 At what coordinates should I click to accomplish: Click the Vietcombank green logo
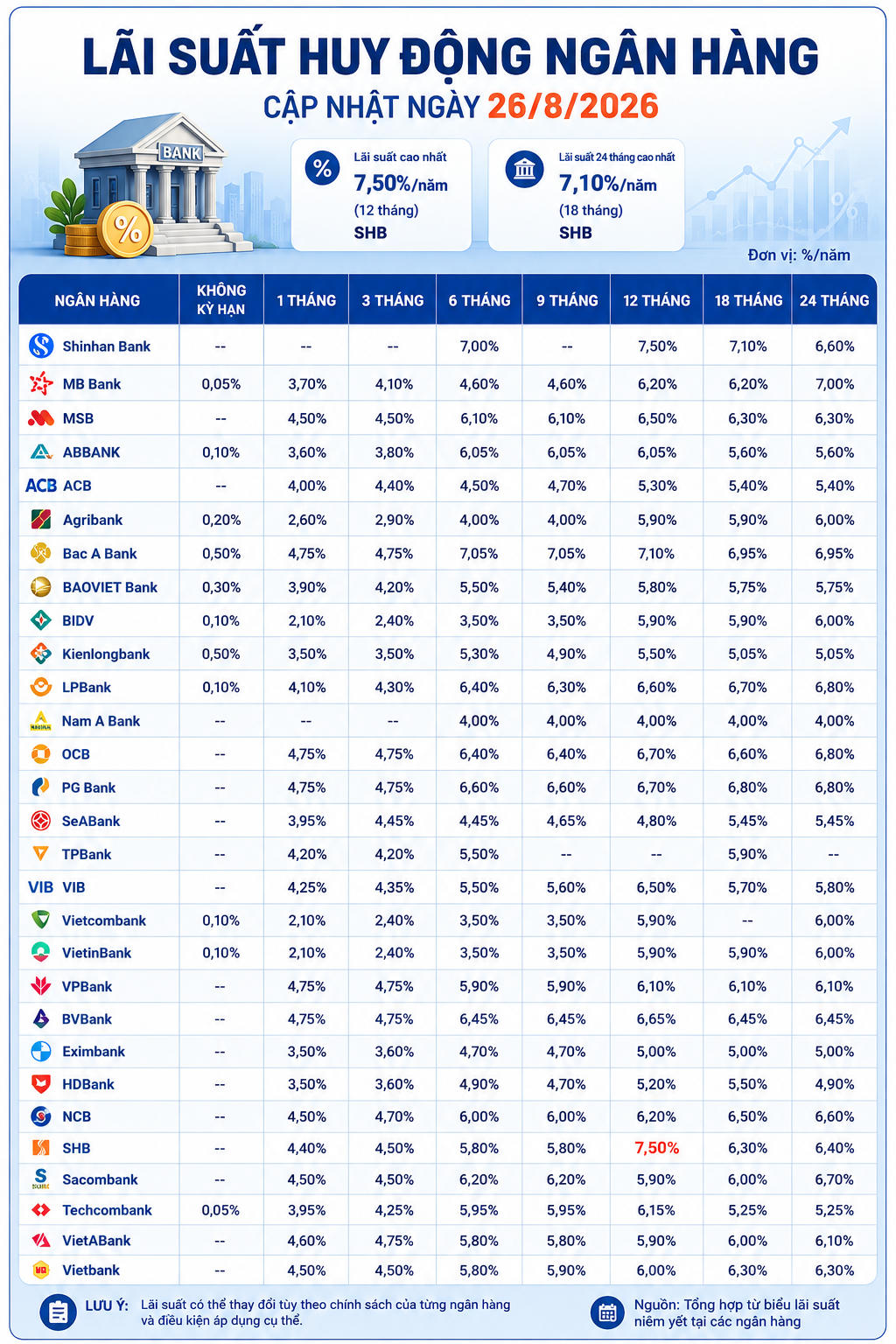41,920
